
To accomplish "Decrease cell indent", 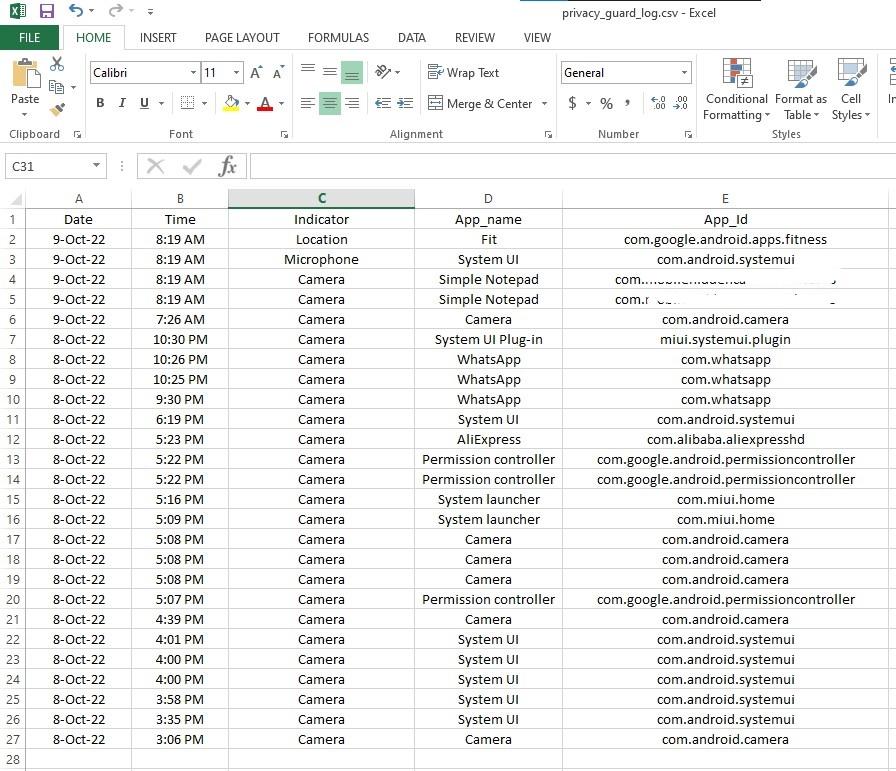I will click(383, 103).
